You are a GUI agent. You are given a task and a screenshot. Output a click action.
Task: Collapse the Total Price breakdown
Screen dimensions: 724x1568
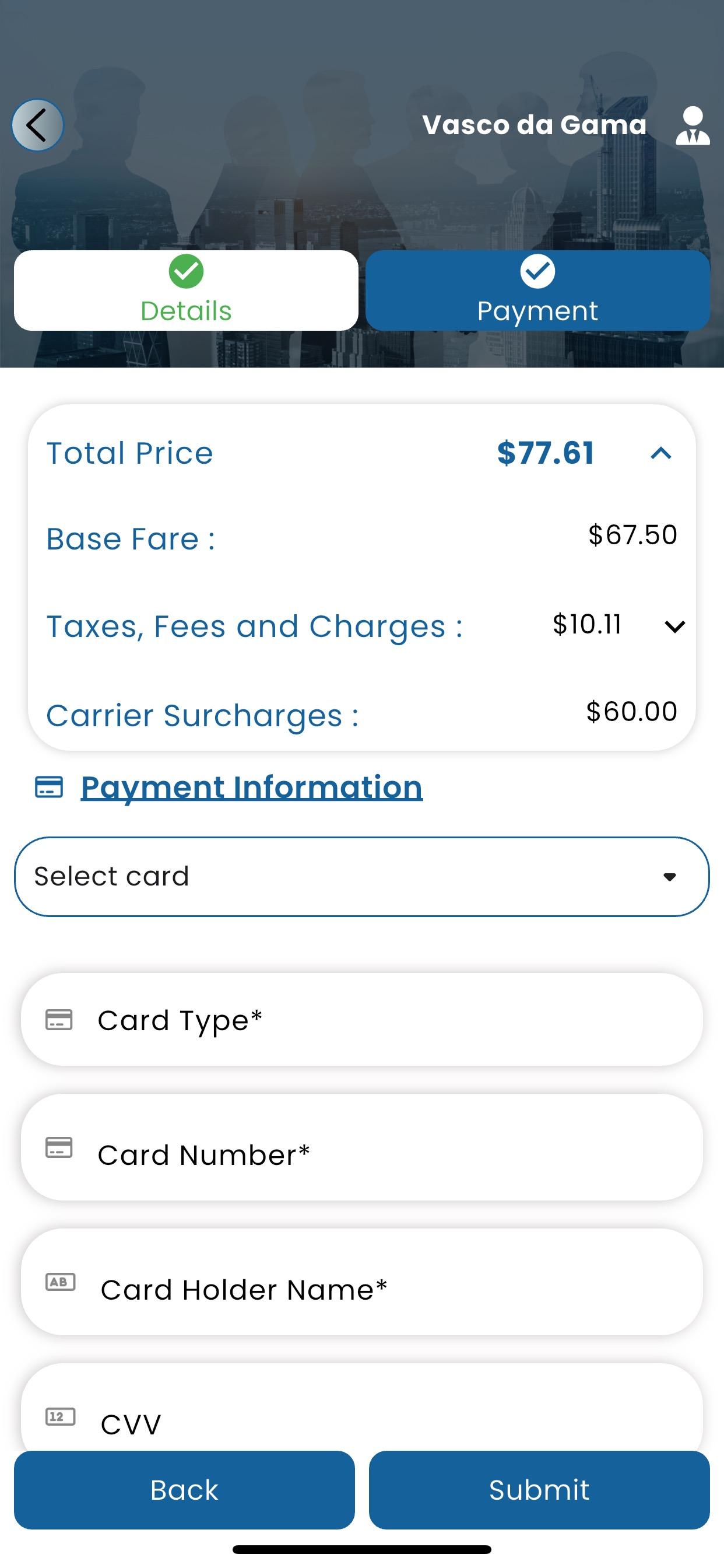tap(660, 453)
